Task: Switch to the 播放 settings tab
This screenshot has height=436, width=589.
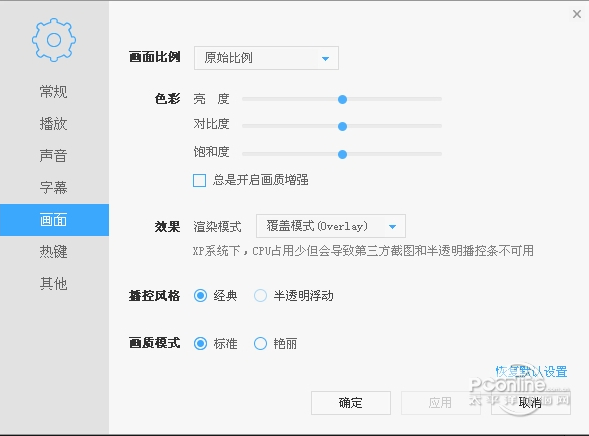Action: 54,124
